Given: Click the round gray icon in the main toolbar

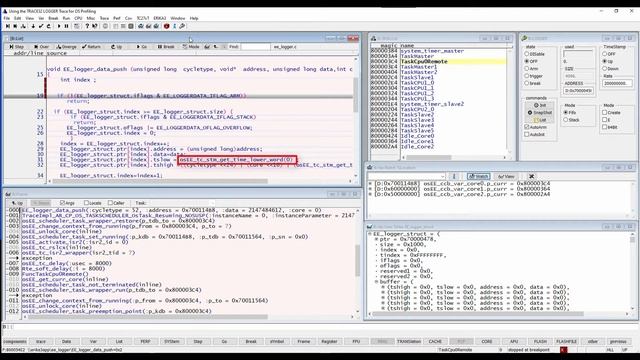Looking at the screenshot, I should tap(105, 26).
